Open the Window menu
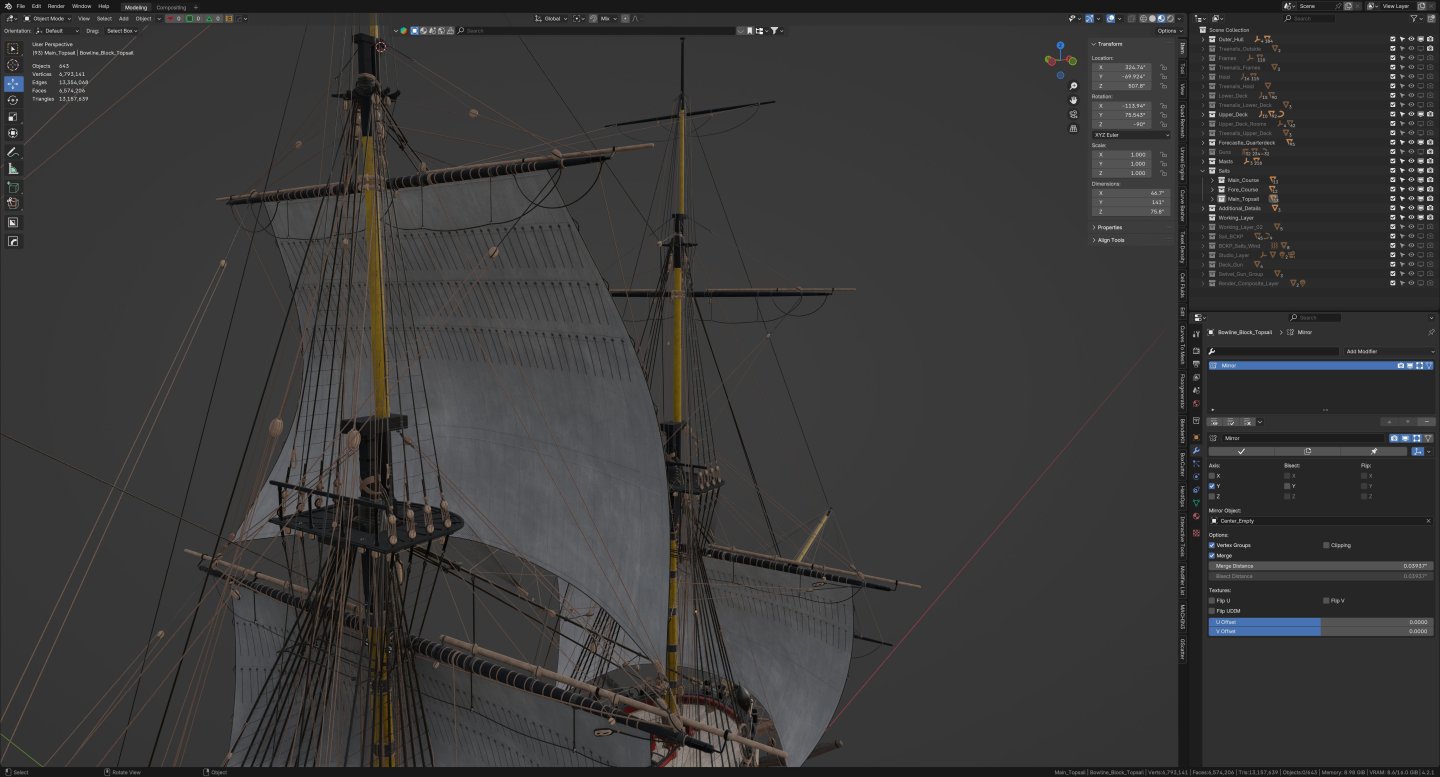The image size is (1440, 777). pos(82,6)
